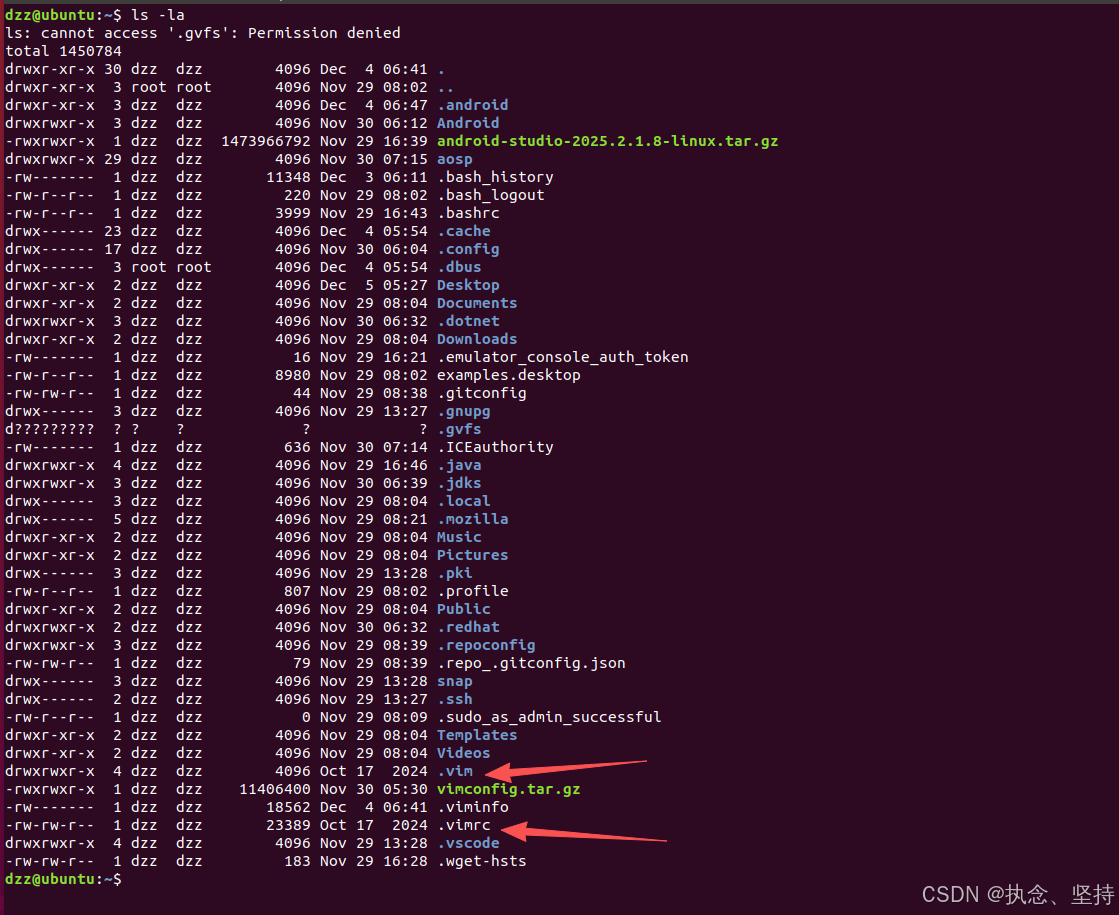The width and height of the screenshot is (1119, 915).
Task: Click the .config directory name
Action: tap(468, 249)
